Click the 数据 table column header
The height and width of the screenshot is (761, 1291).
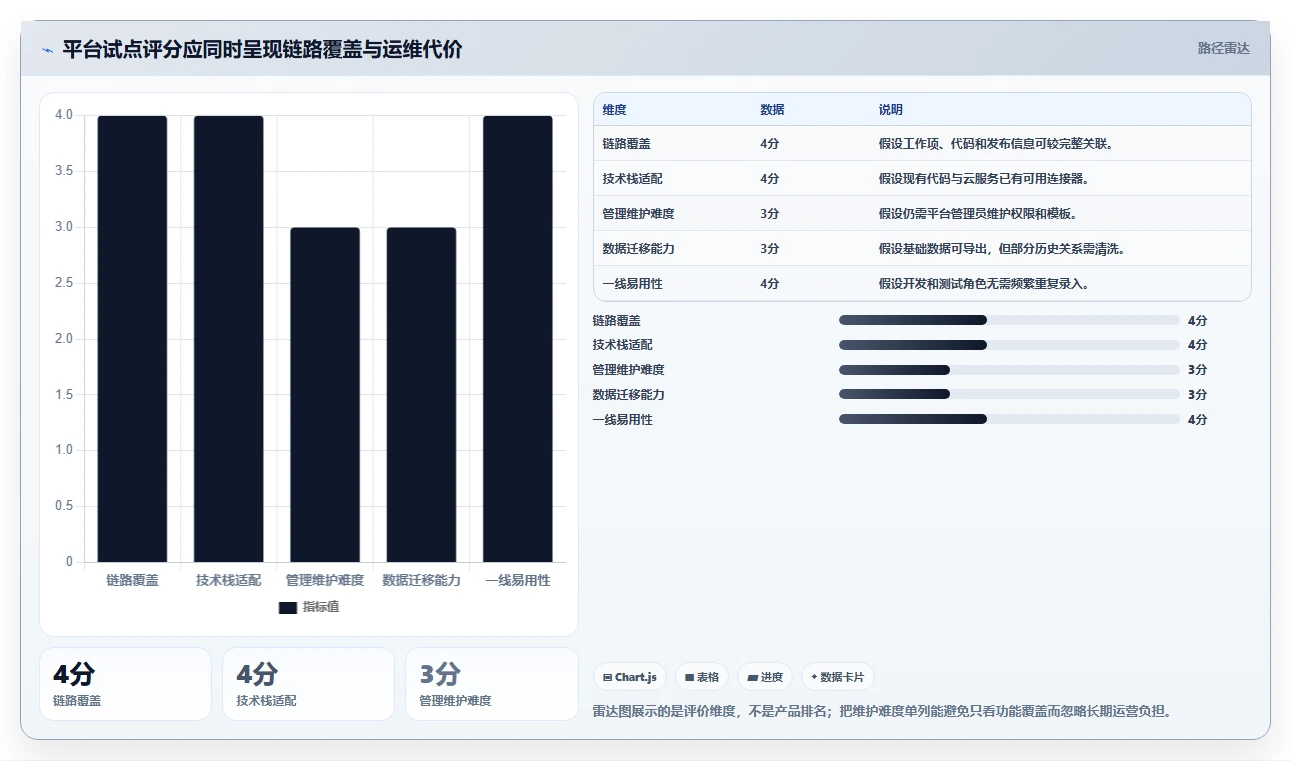[x=772, y=110]
